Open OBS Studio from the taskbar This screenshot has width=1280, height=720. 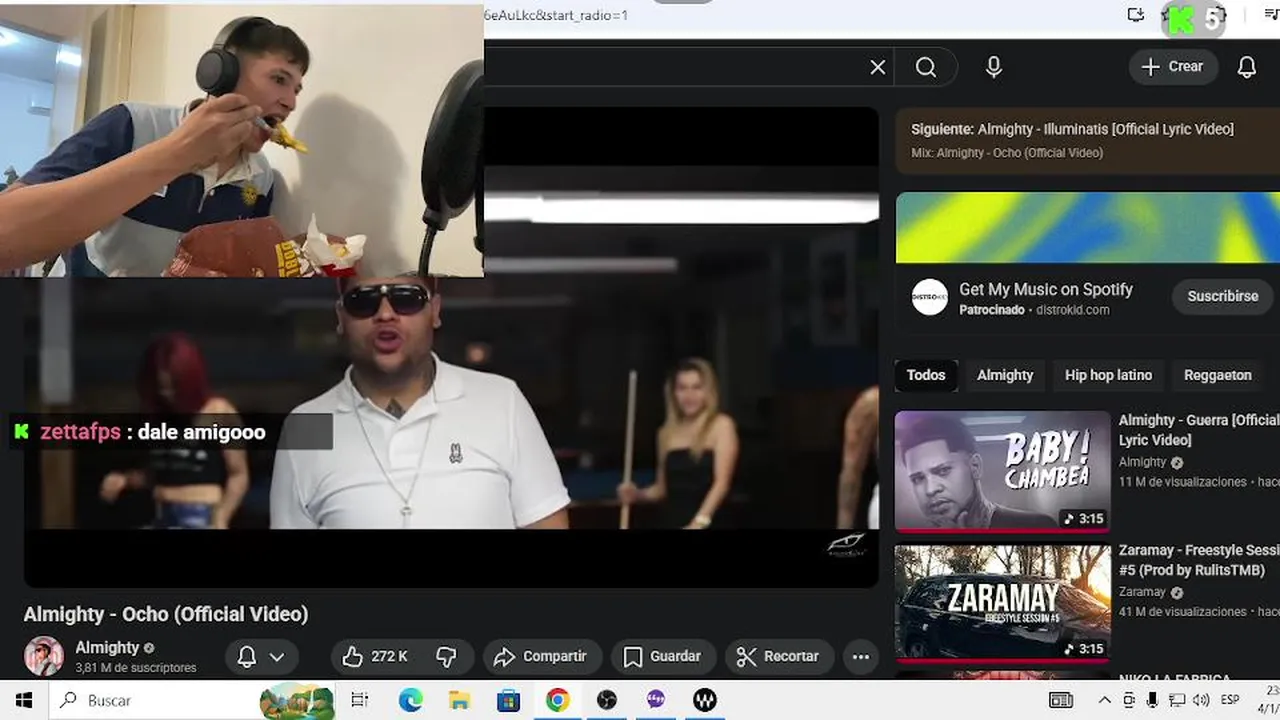606,701
